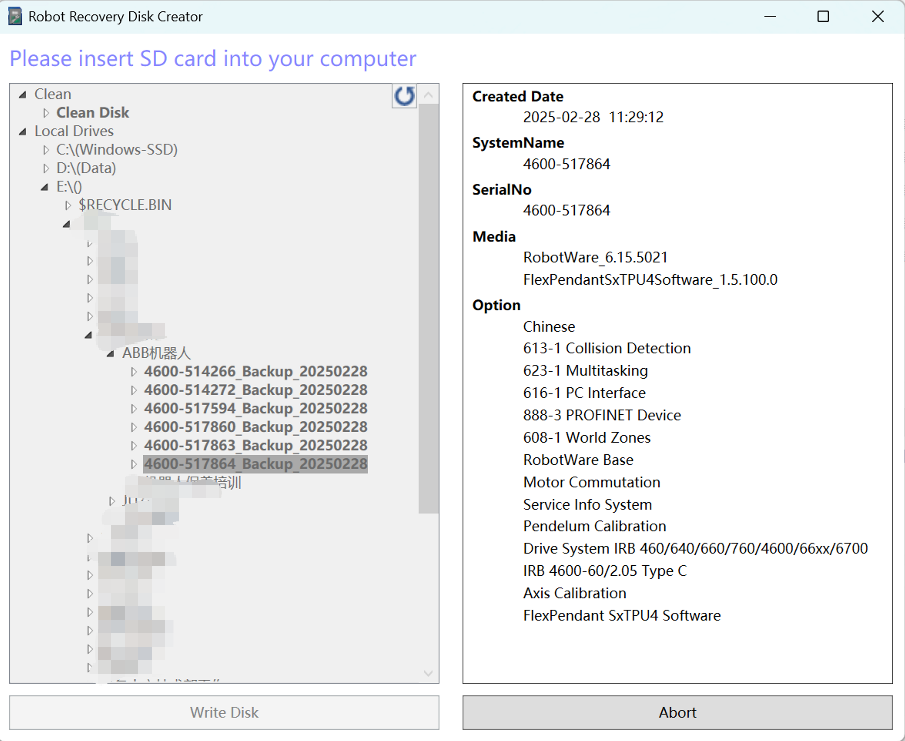Collapse the E:\() drive node
Viewport: 905px width, 741px height.
(44, 187)
